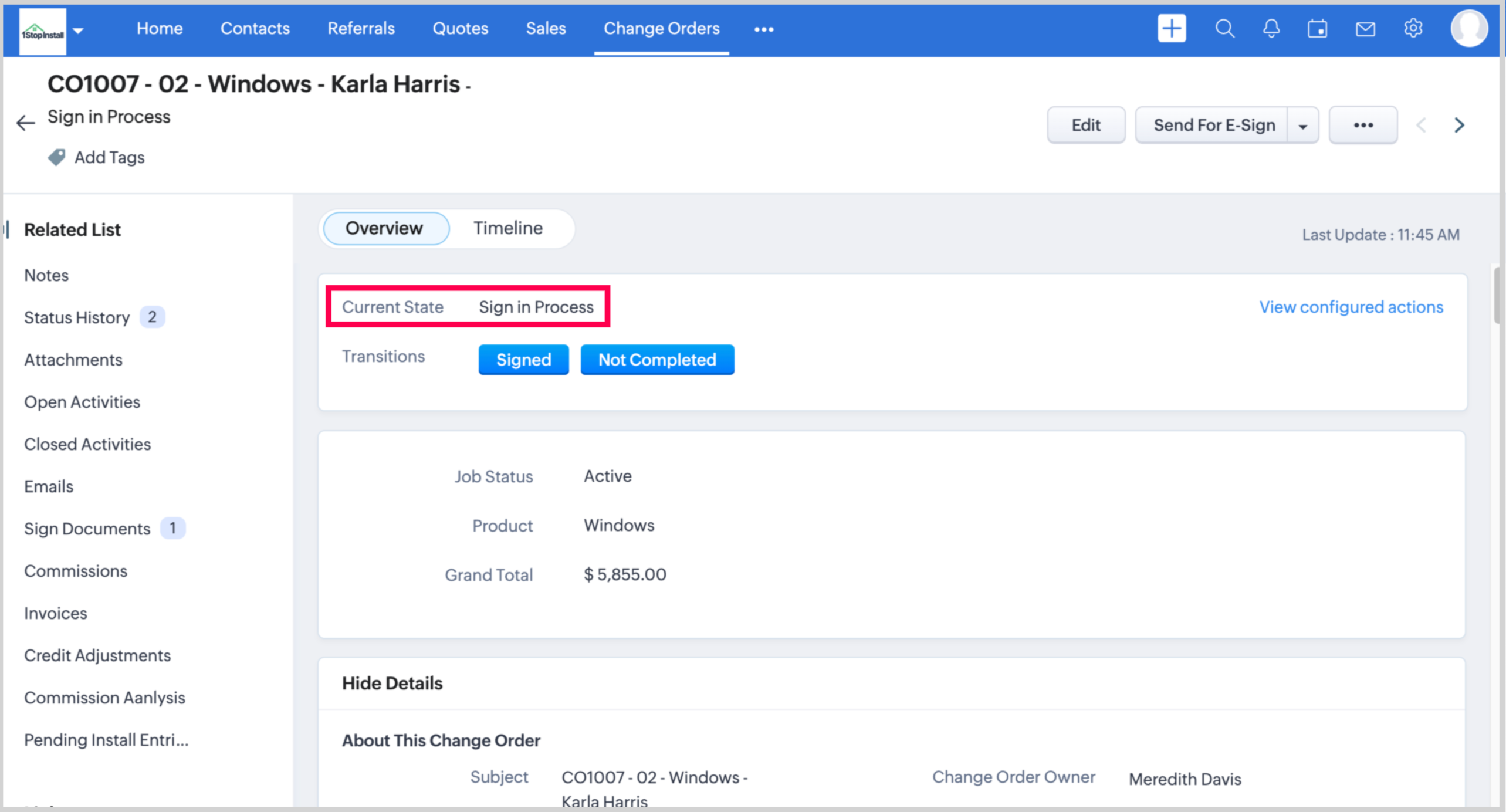The height and width of the screenshot is (812, 1506).
Task: Collapse the Hide Details section
Action: click(x=392, y=683)
